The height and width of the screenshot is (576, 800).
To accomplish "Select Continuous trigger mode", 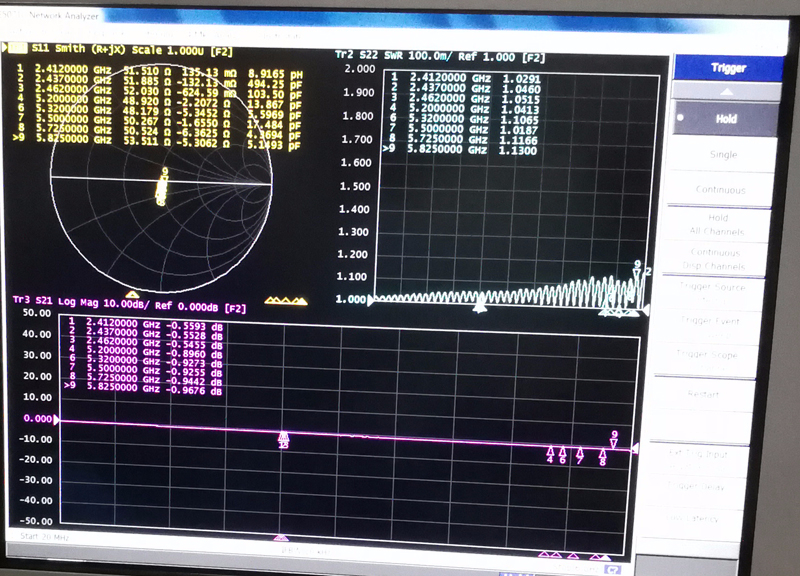I will pyautogui.click(x=724, y=190).
